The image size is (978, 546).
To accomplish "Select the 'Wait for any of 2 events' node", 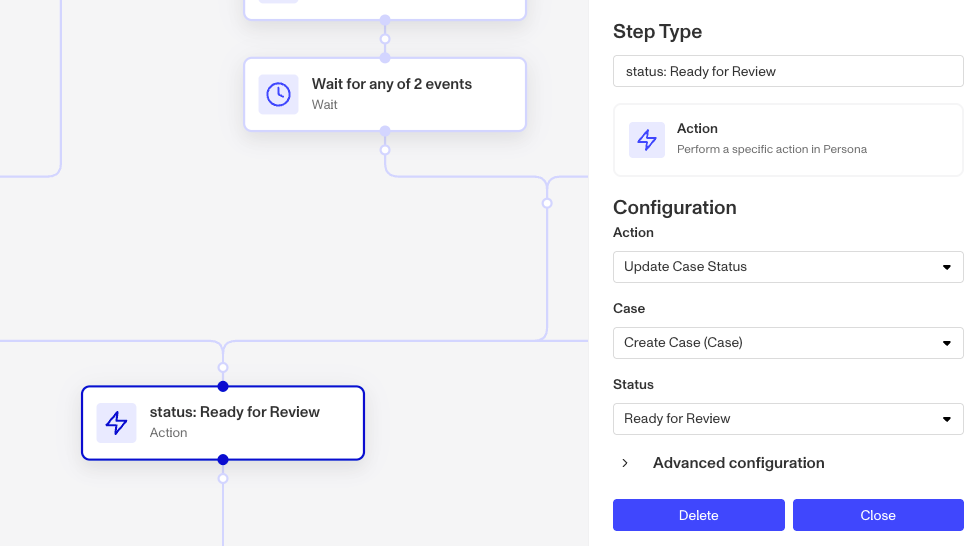I will pyautogui.click(x=385, y=94).
